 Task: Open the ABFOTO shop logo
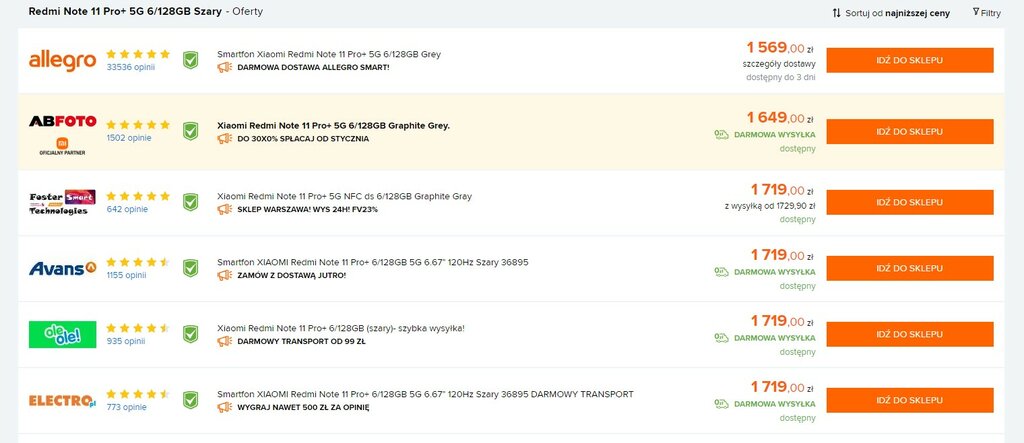(63, 122)
